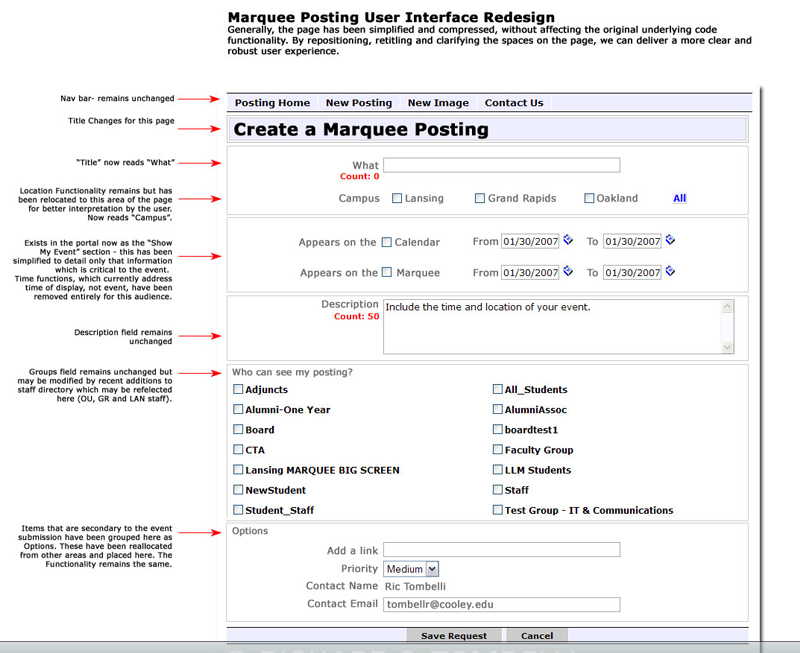
Task: Click the Add a link field
Action: [502, 549]
